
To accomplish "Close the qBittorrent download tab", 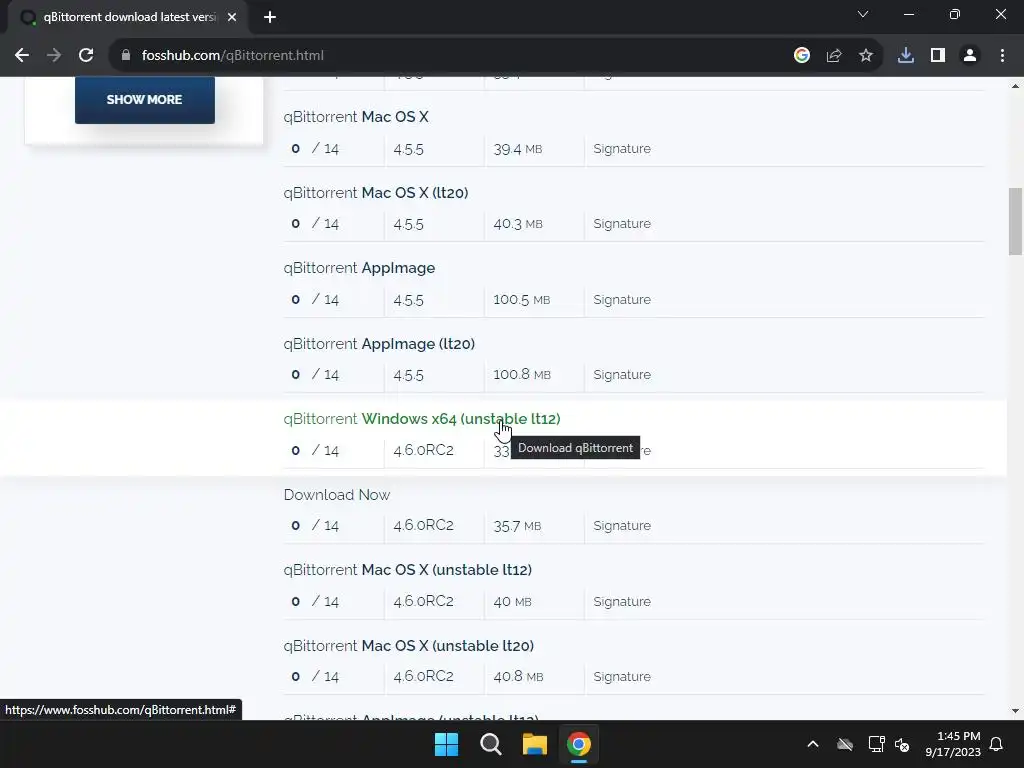I will click(232, 17).
